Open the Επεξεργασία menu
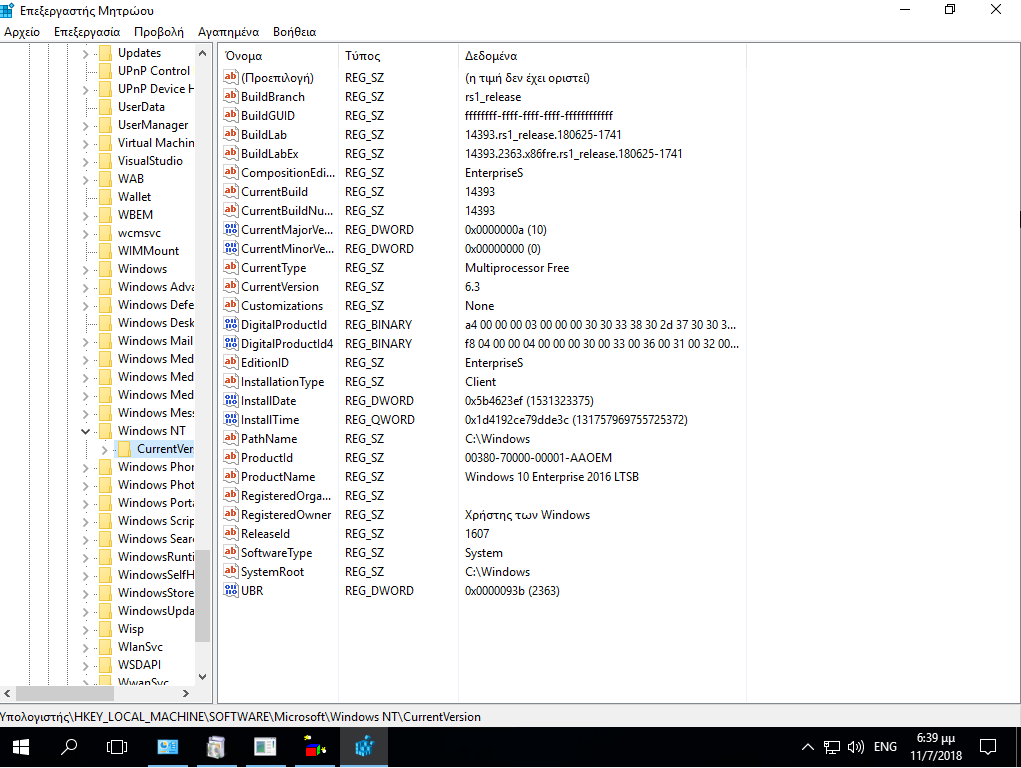Viewport: 1021px width, 768px height. pos(87,32)
